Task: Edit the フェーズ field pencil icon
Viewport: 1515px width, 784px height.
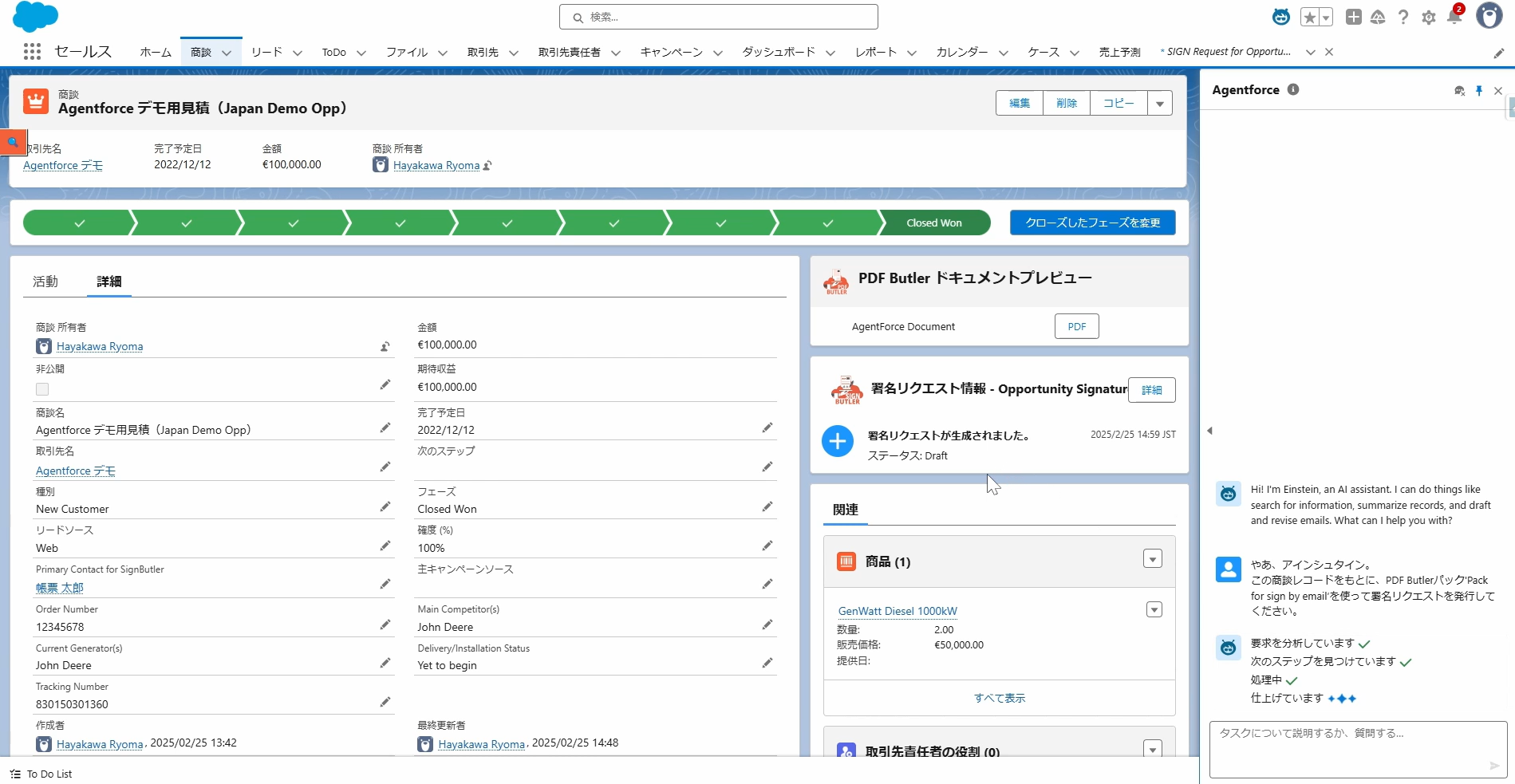Action: click(x=767, y=506)
